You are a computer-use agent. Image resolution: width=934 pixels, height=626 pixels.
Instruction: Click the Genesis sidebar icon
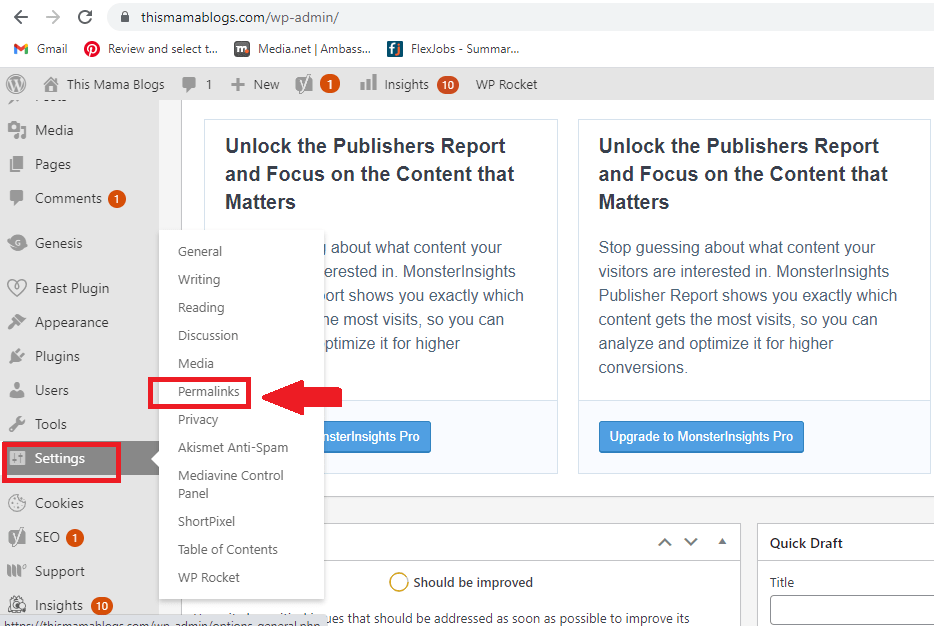coord(17,242)
